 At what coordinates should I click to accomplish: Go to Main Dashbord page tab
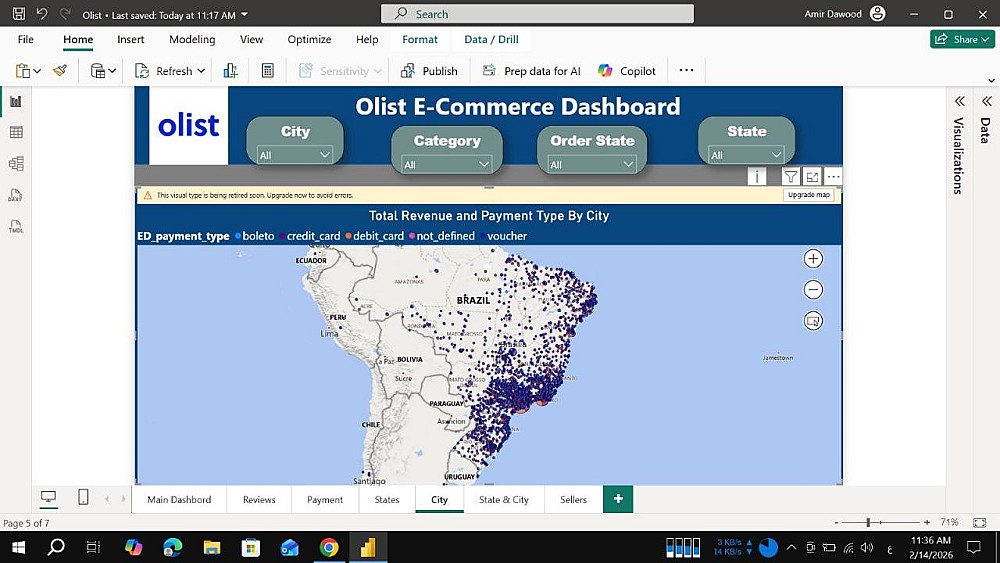tap(179, 499)
